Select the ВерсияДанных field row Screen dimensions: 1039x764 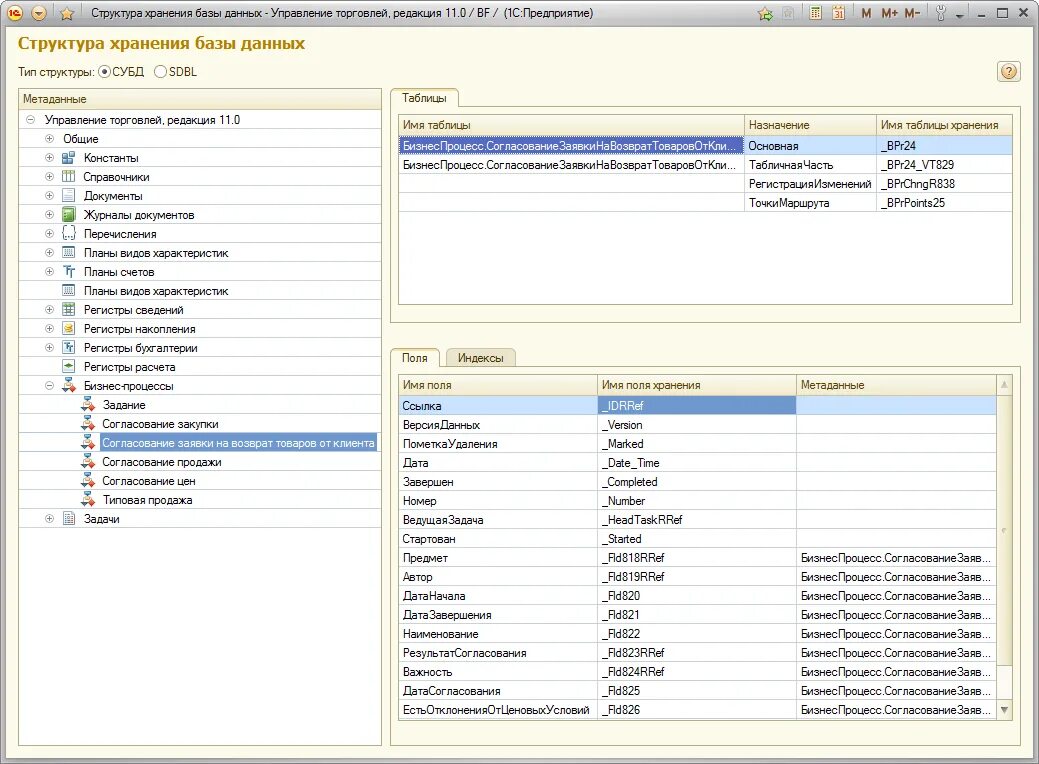698,425
